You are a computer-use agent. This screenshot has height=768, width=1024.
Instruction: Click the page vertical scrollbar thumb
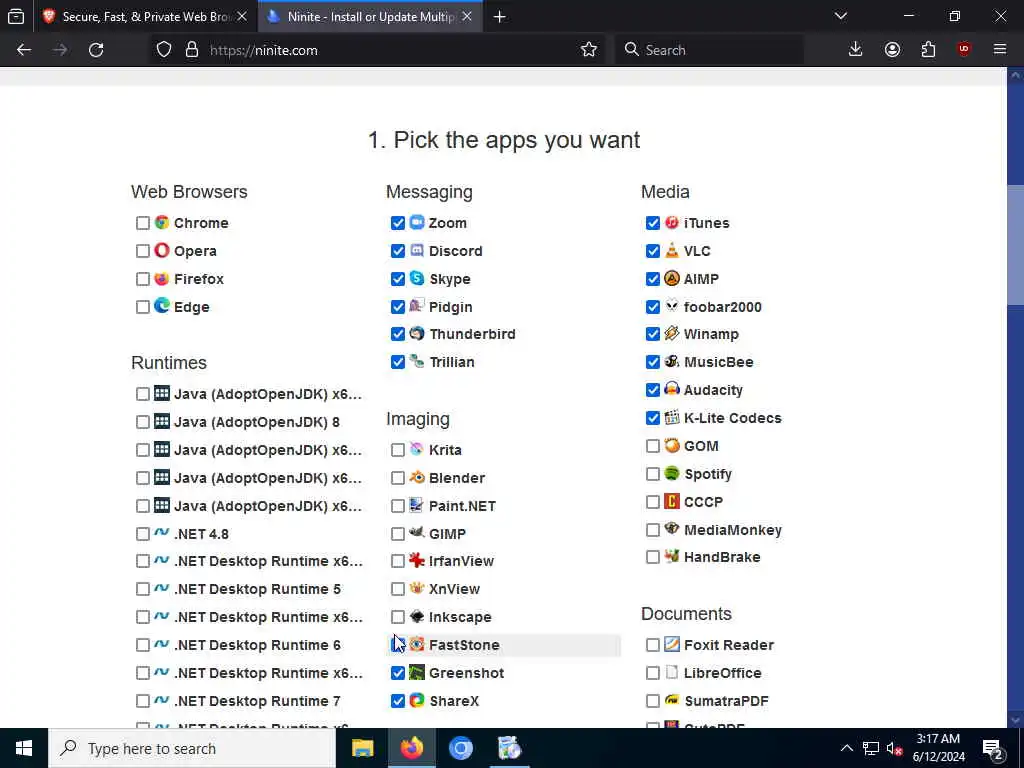(x=1015, y=245)
